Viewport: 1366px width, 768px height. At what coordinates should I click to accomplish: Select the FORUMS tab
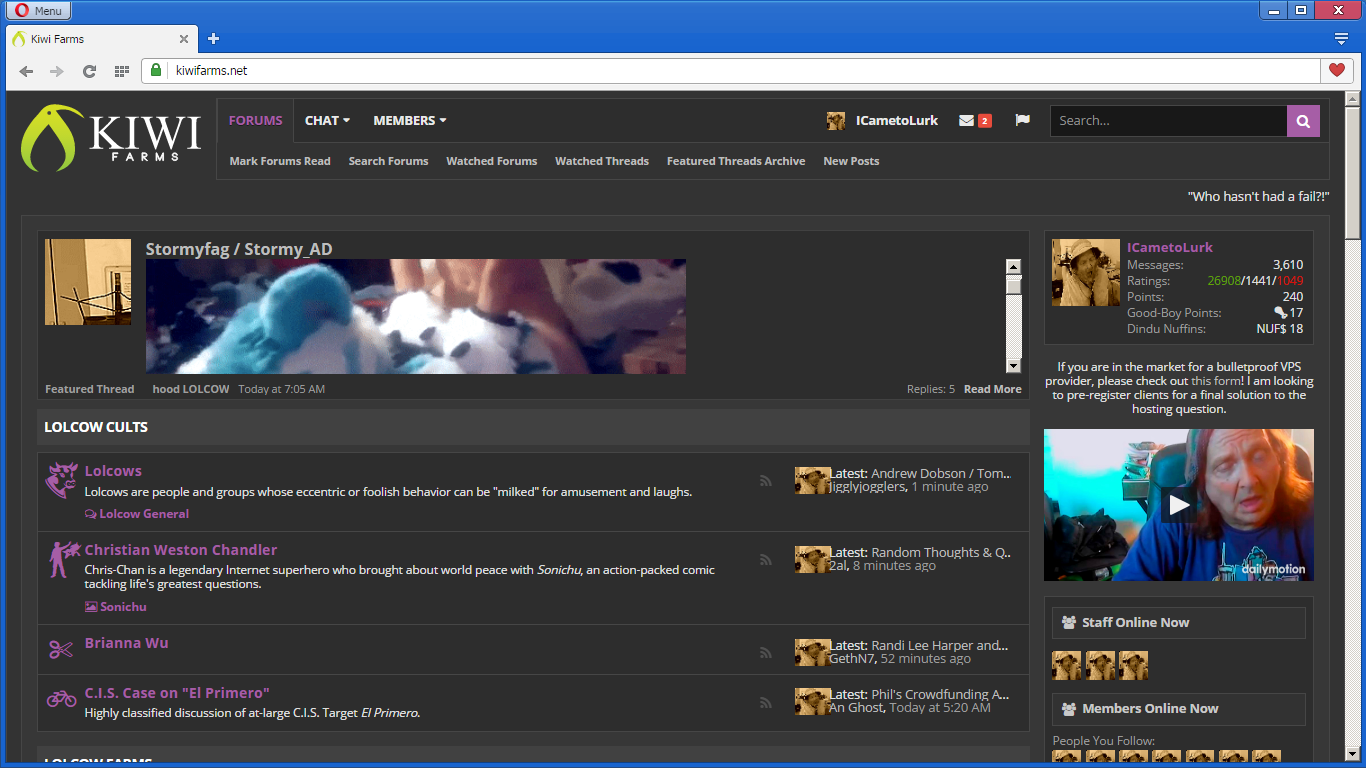click(x=255, y=120)
